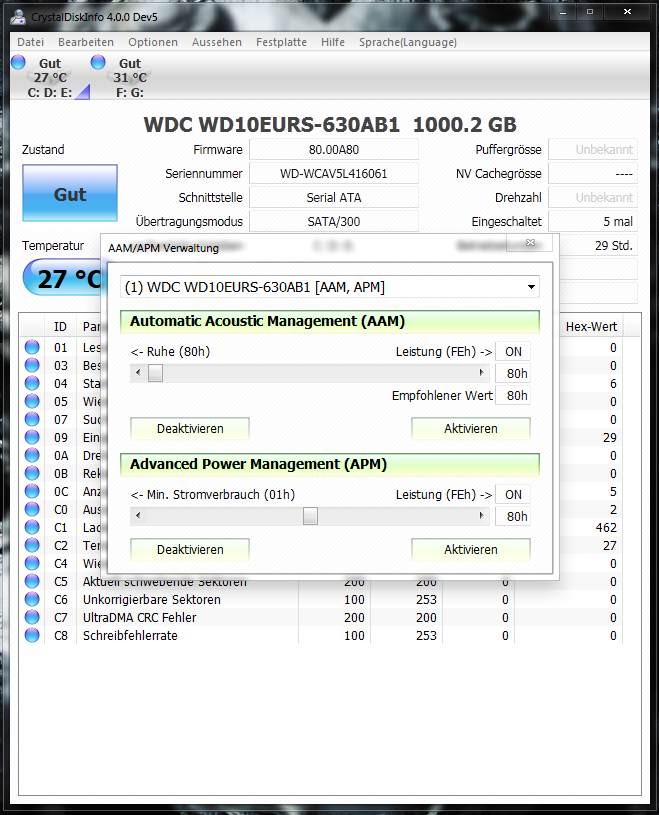The height and width of the screenshot is (815, 659).
Task: Click the Schnittstelle Serial ATA field
Action: pos(334,198)
